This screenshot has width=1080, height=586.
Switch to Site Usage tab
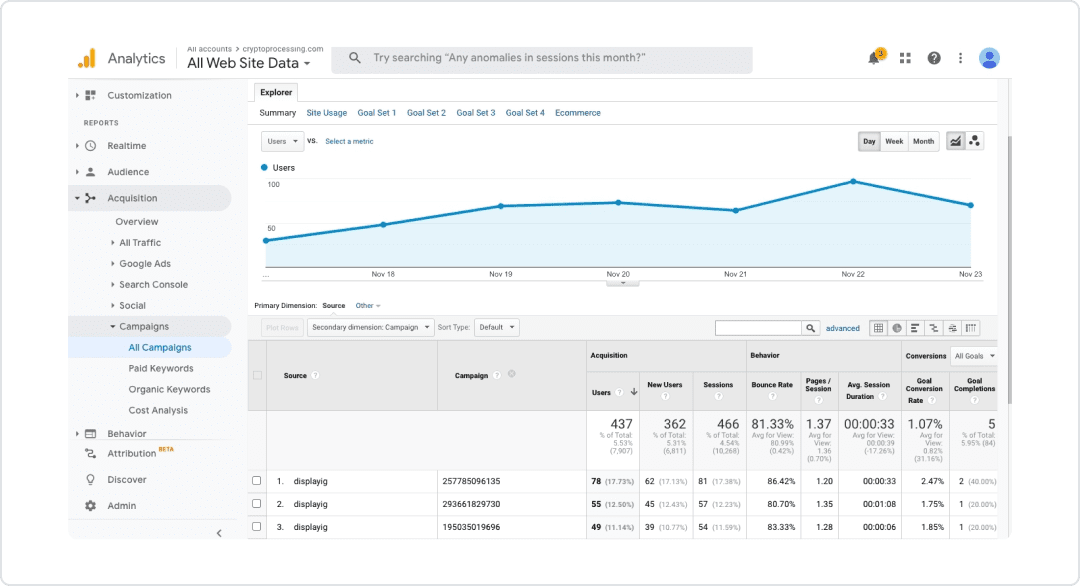pyautogui.click(x=326, y=113)
